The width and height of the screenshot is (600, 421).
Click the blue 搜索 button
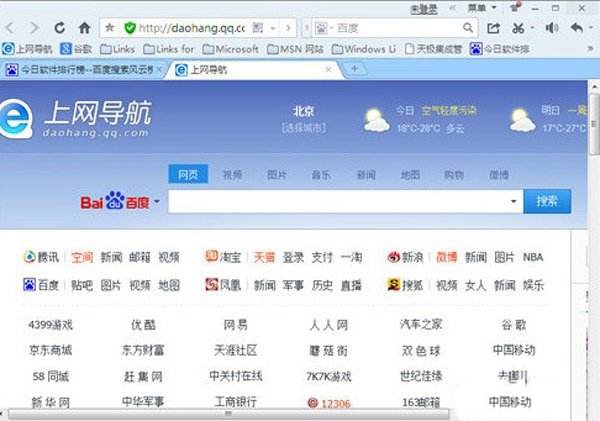pos(547,201)
